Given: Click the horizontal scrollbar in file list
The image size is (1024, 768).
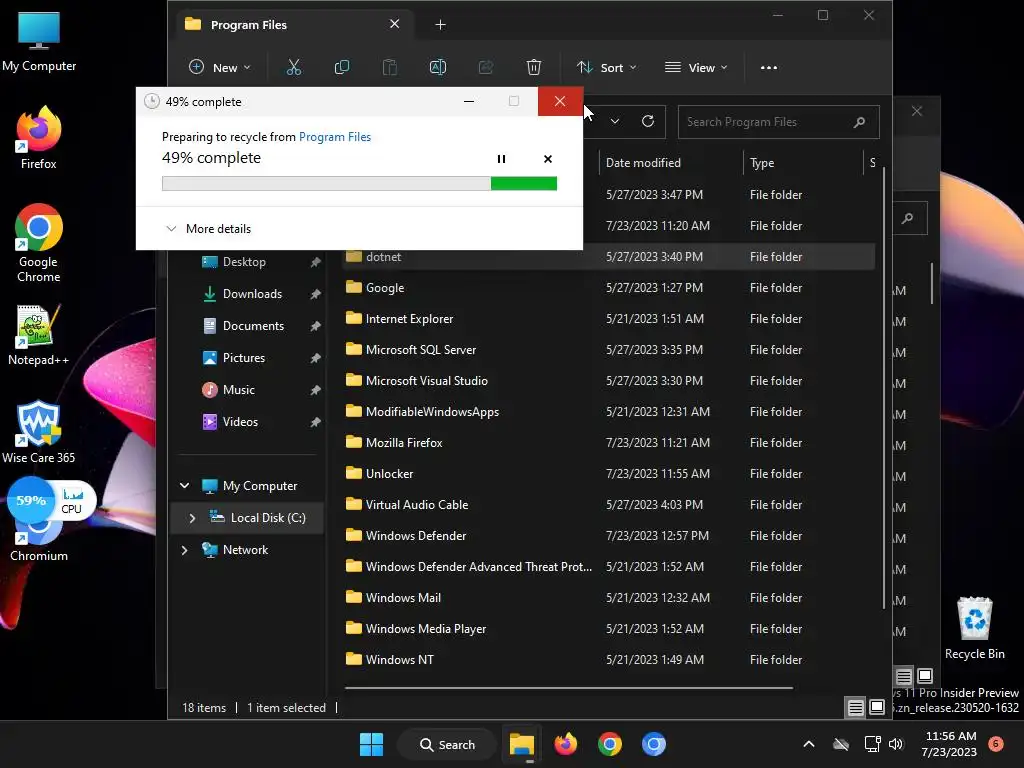Looking at the screenshot, I should click(x=569, y=688).
